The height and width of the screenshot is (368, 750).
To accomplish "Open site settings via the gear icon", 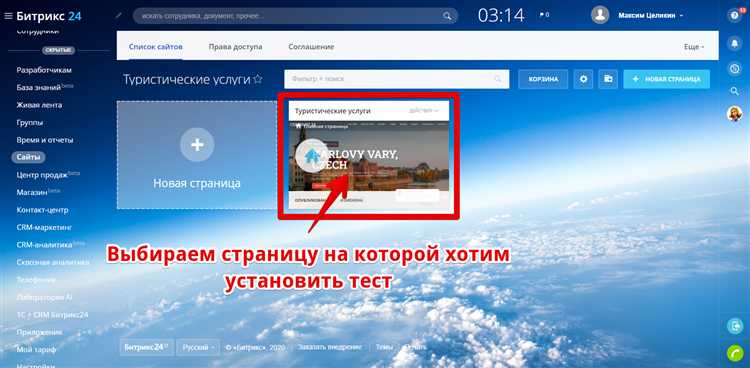I will tap(583, 79).
